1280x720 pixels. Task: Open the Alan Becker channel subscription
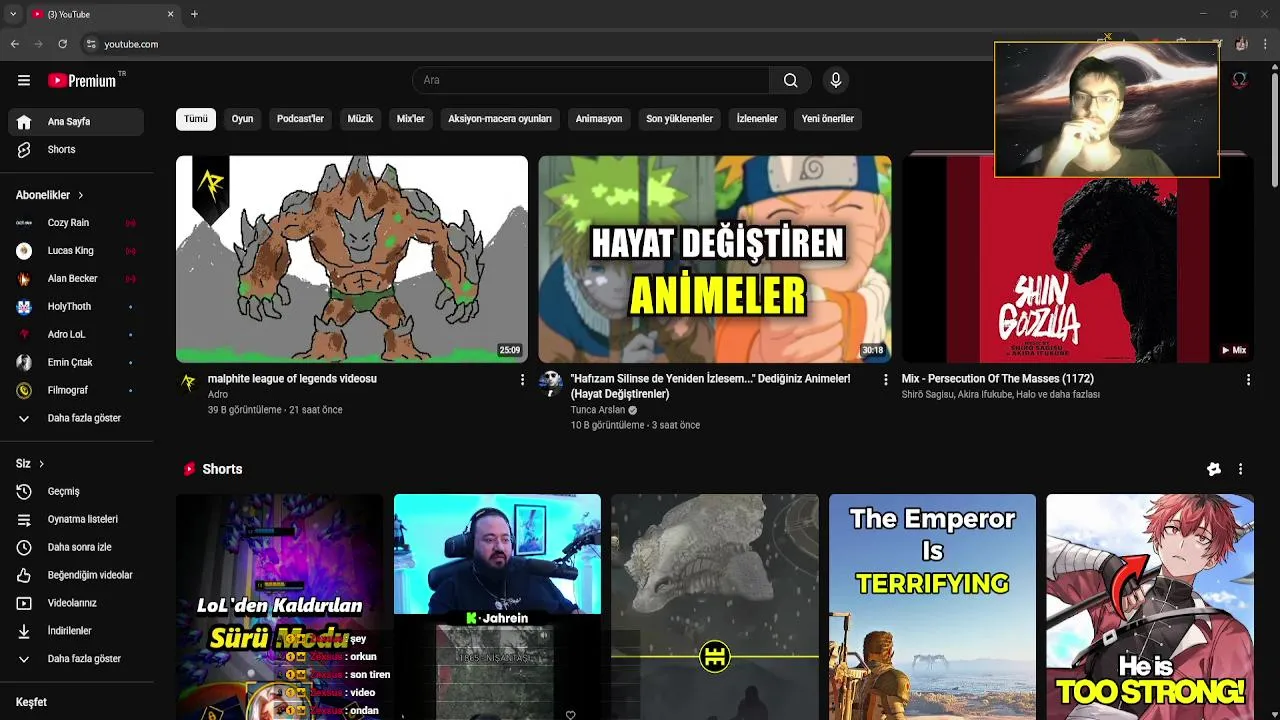pyautogui.click(x=76, y=279)
